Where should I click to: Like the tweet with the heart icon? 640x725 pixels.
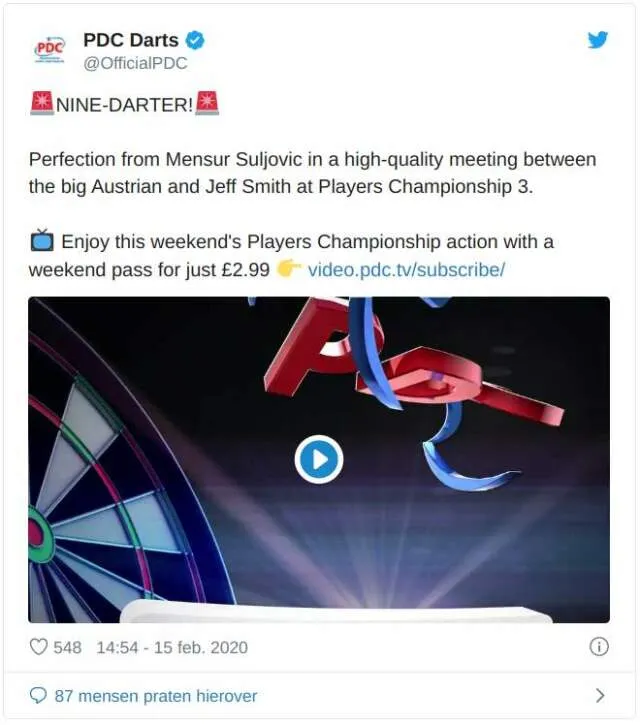pos(39,647)
